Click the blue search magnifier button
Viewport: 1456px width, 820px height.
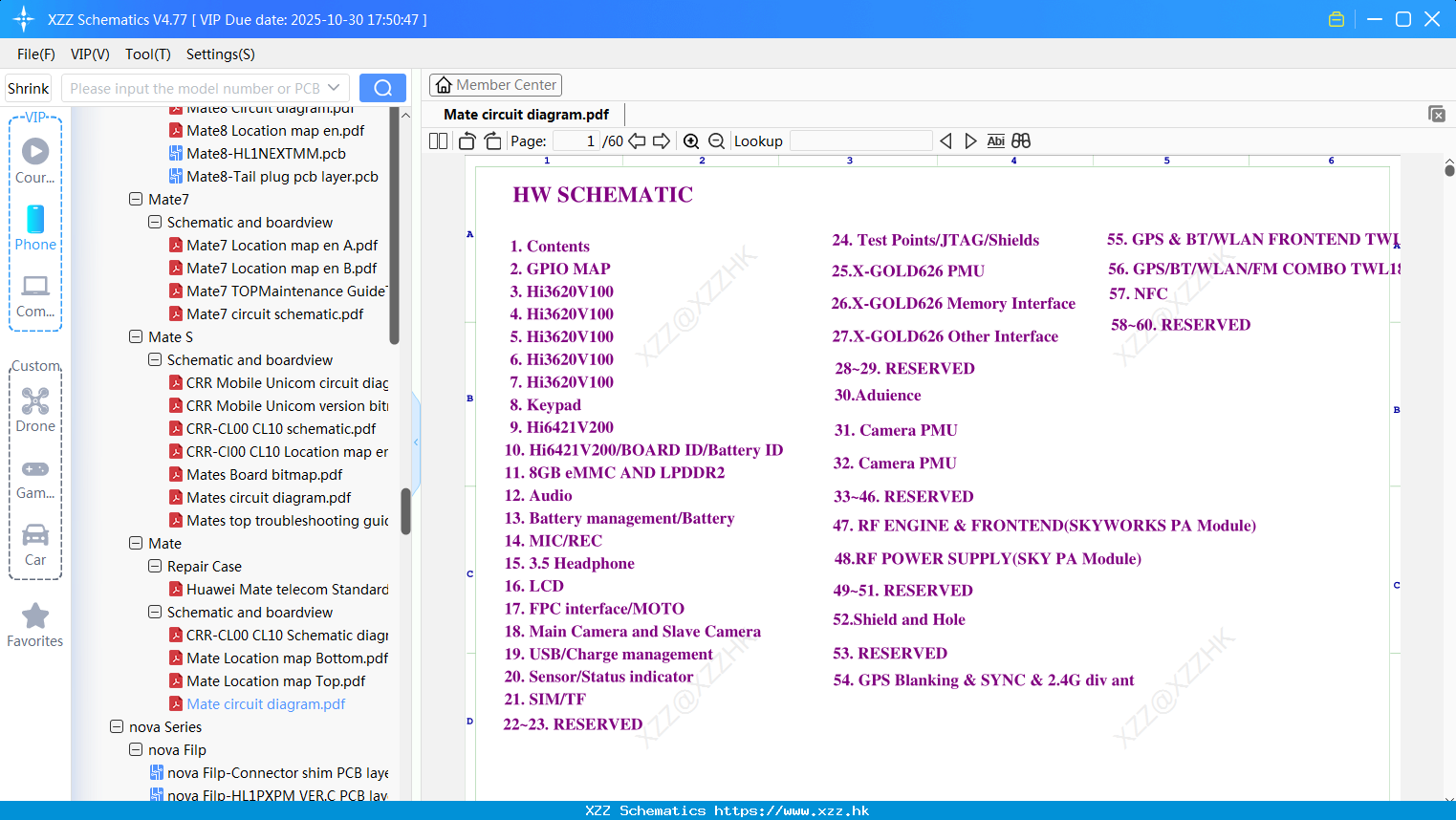pos(382,88)
